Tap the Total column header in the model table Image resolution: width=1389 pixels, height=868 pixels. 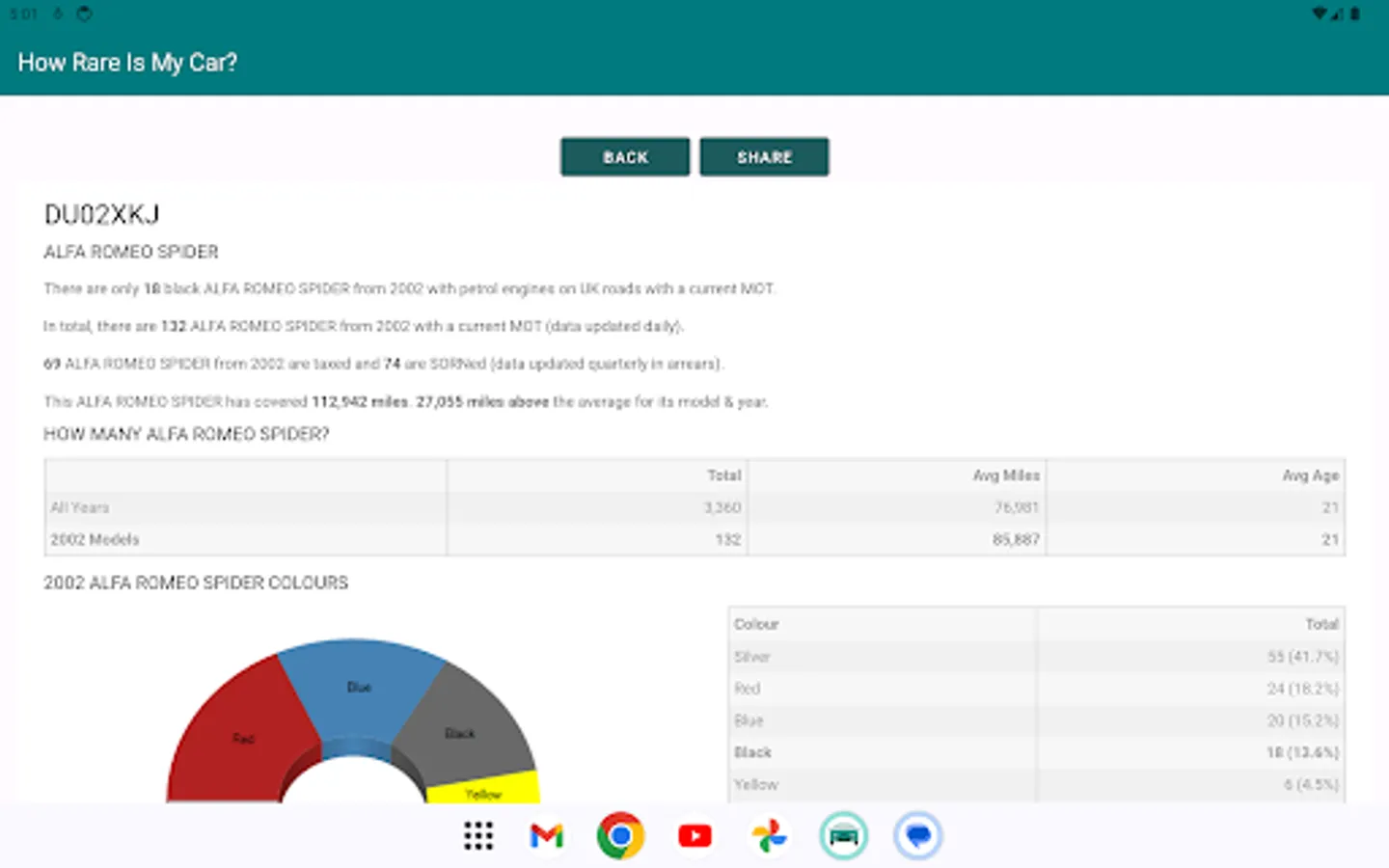coord(723,475)
